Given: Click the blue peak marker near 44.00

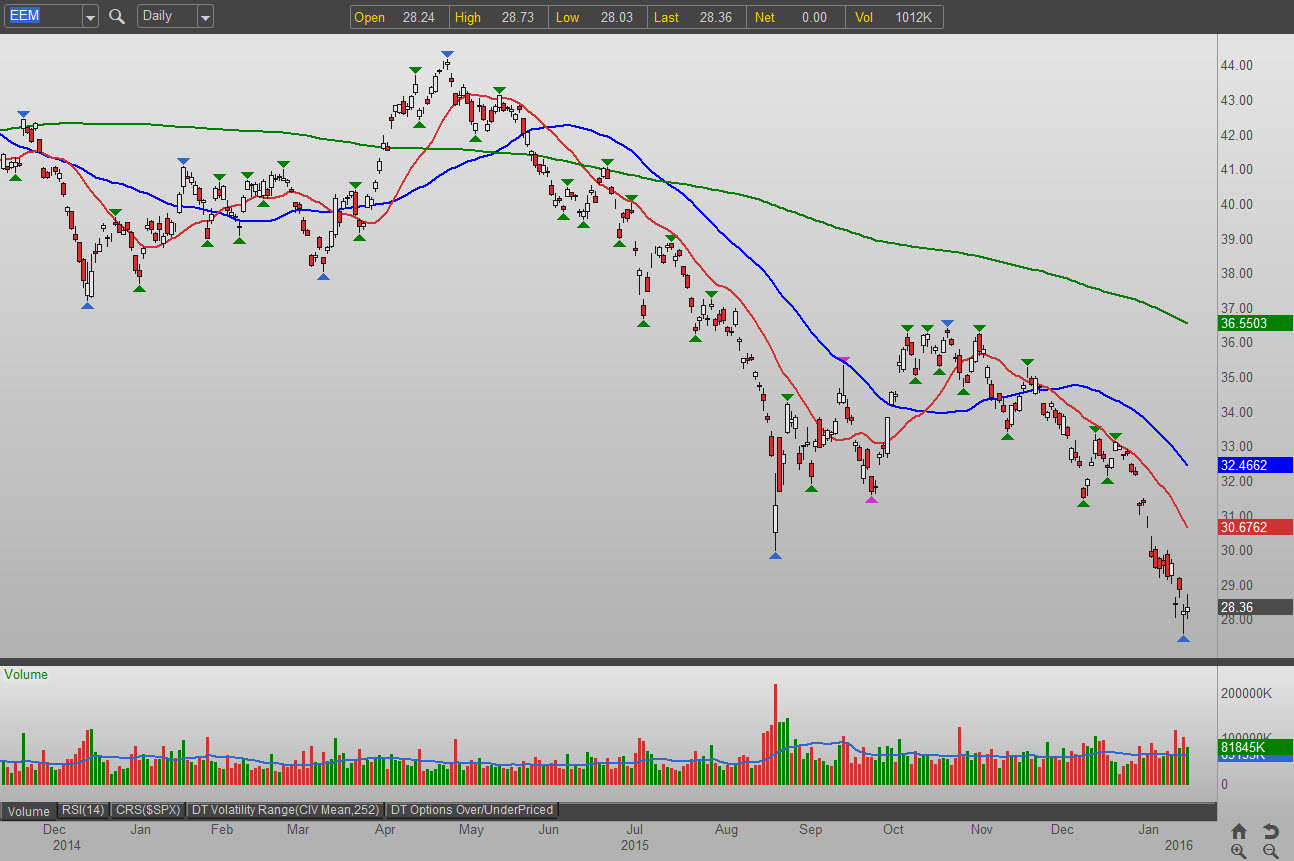Looking at the screenshot, I should coord(447,54).
